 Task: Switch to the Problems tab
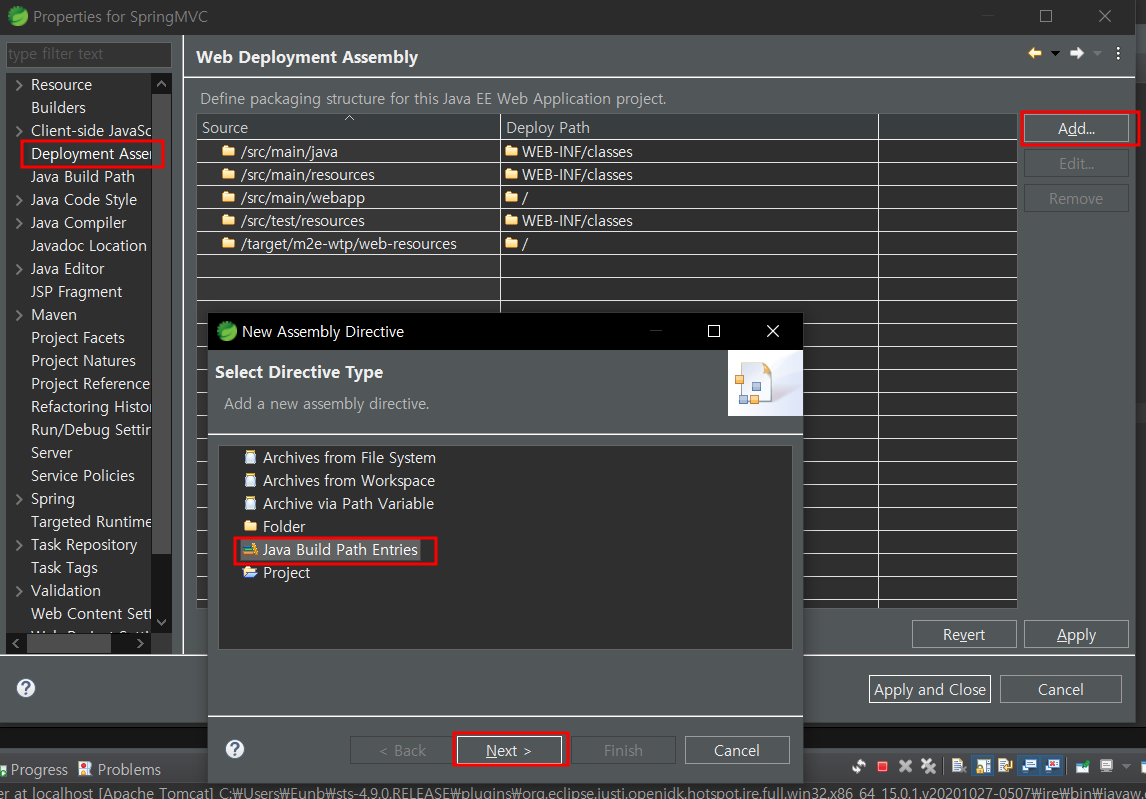(x=119, y=769)
